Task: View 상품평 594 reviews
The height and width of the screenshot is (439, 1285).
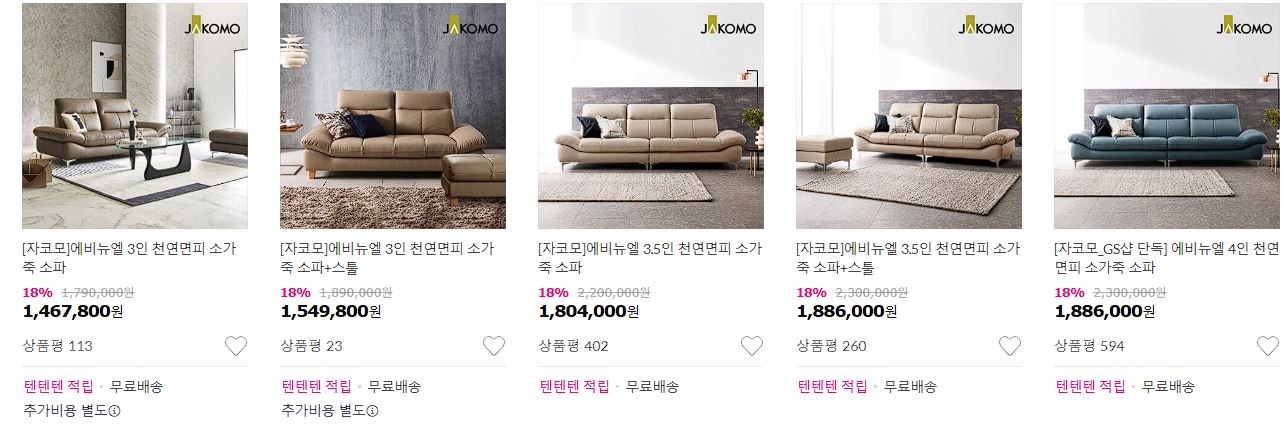Action: click(1089, 346)
